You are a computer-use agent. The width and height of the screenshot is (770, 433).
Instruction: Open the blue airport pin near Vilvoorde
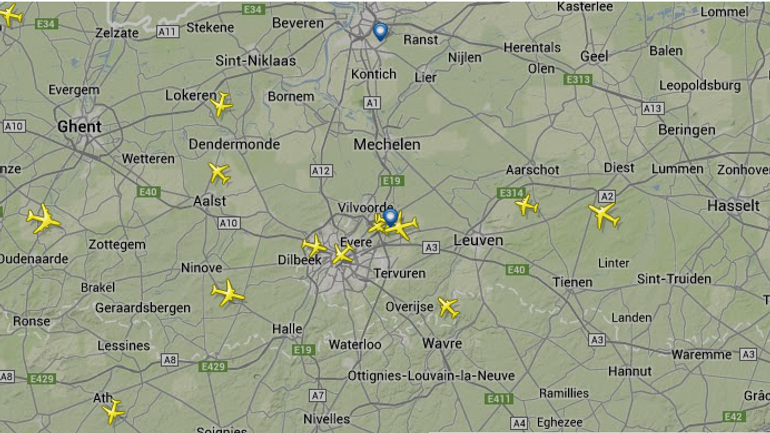pyautogui.click(x=390, y=217)
